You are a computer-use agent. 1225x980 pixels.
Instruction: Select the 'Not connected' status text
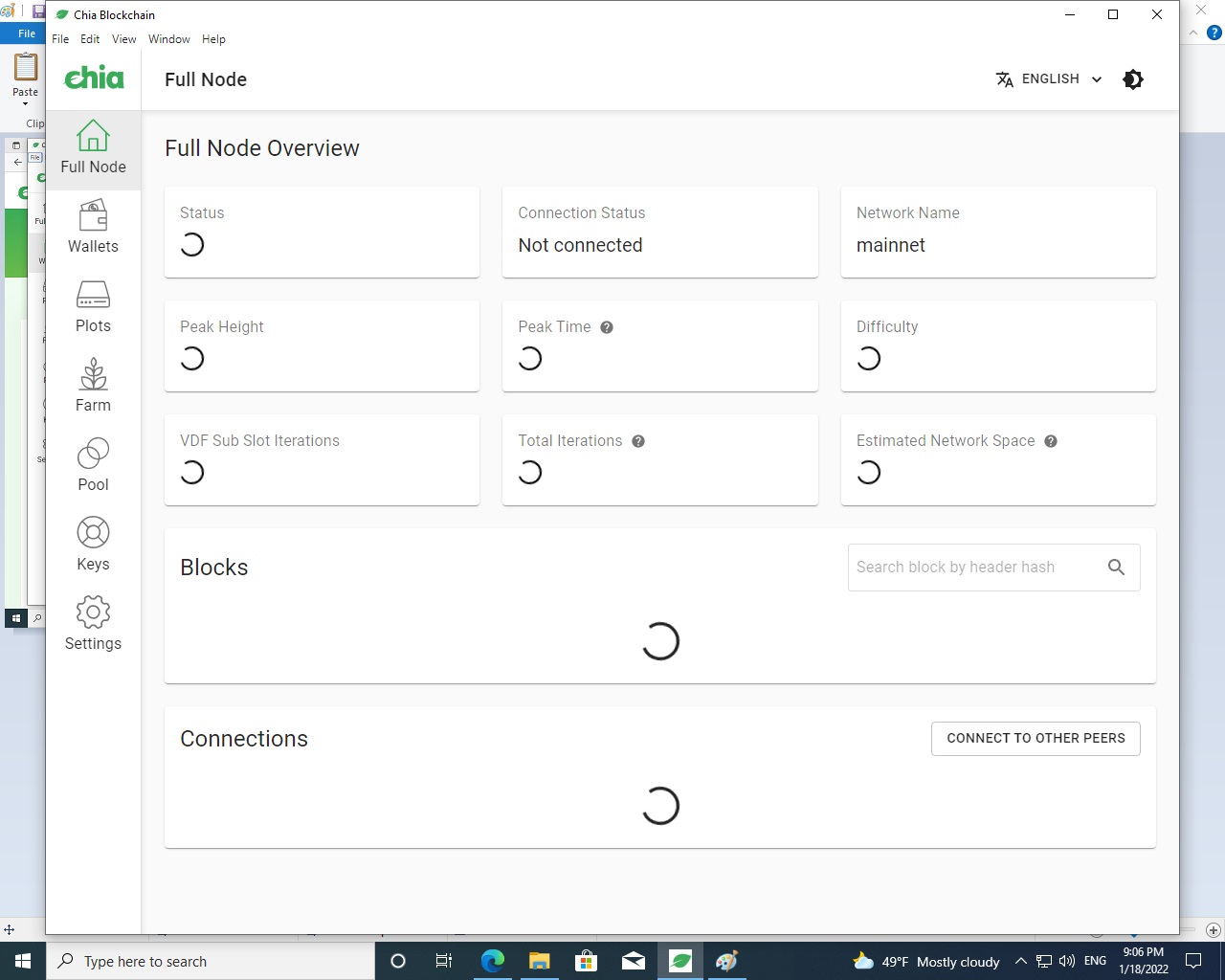pyautogui.click(x=580, y=245)
